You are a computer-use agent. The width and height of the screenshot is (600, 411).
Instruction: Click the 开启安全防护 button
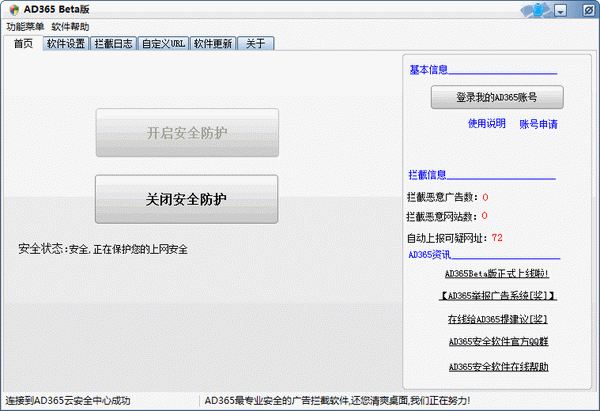(187, 133)
